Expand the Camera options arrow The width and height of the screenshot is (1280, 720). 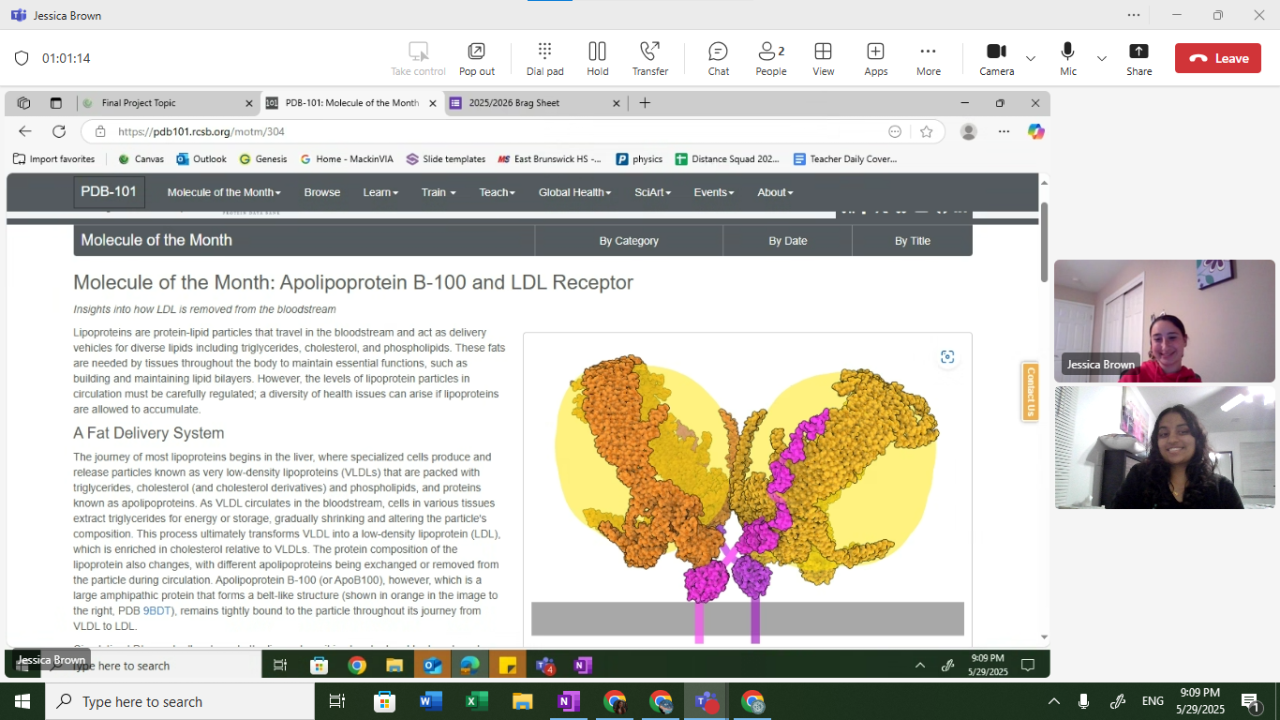point(1030,59)
